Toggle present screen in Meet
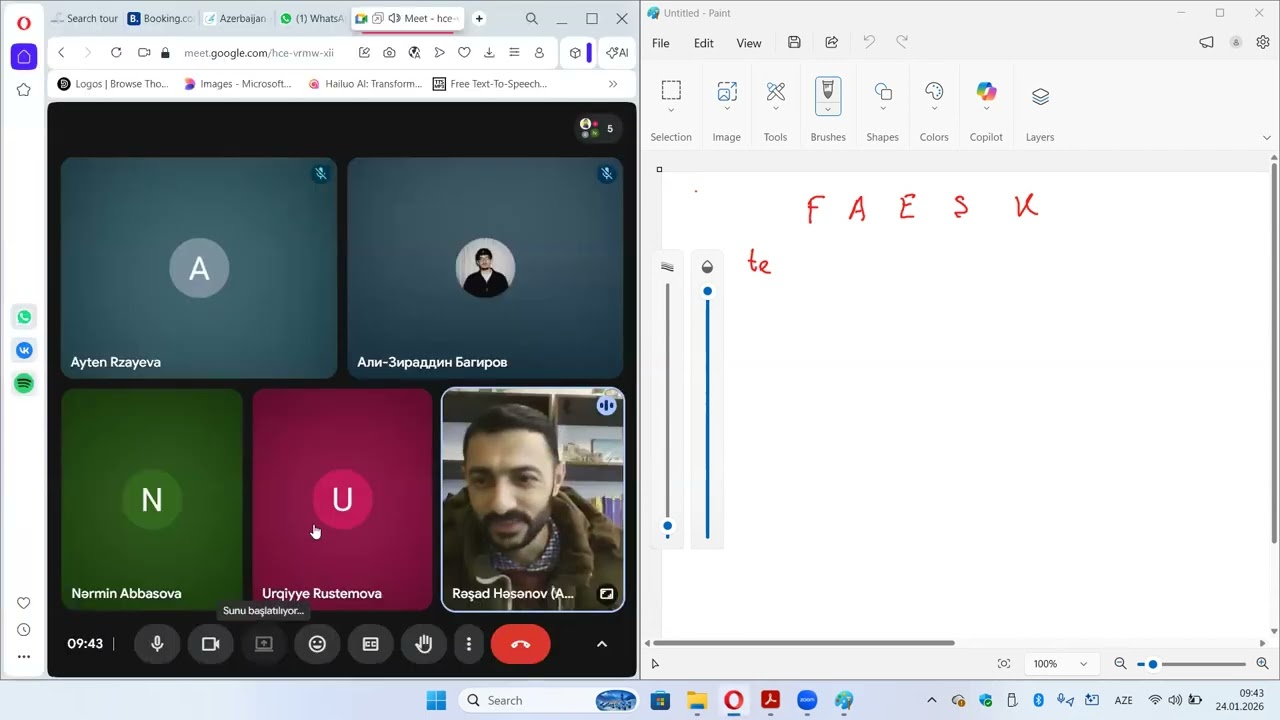 pyautogui.click(x=264, y=644)
